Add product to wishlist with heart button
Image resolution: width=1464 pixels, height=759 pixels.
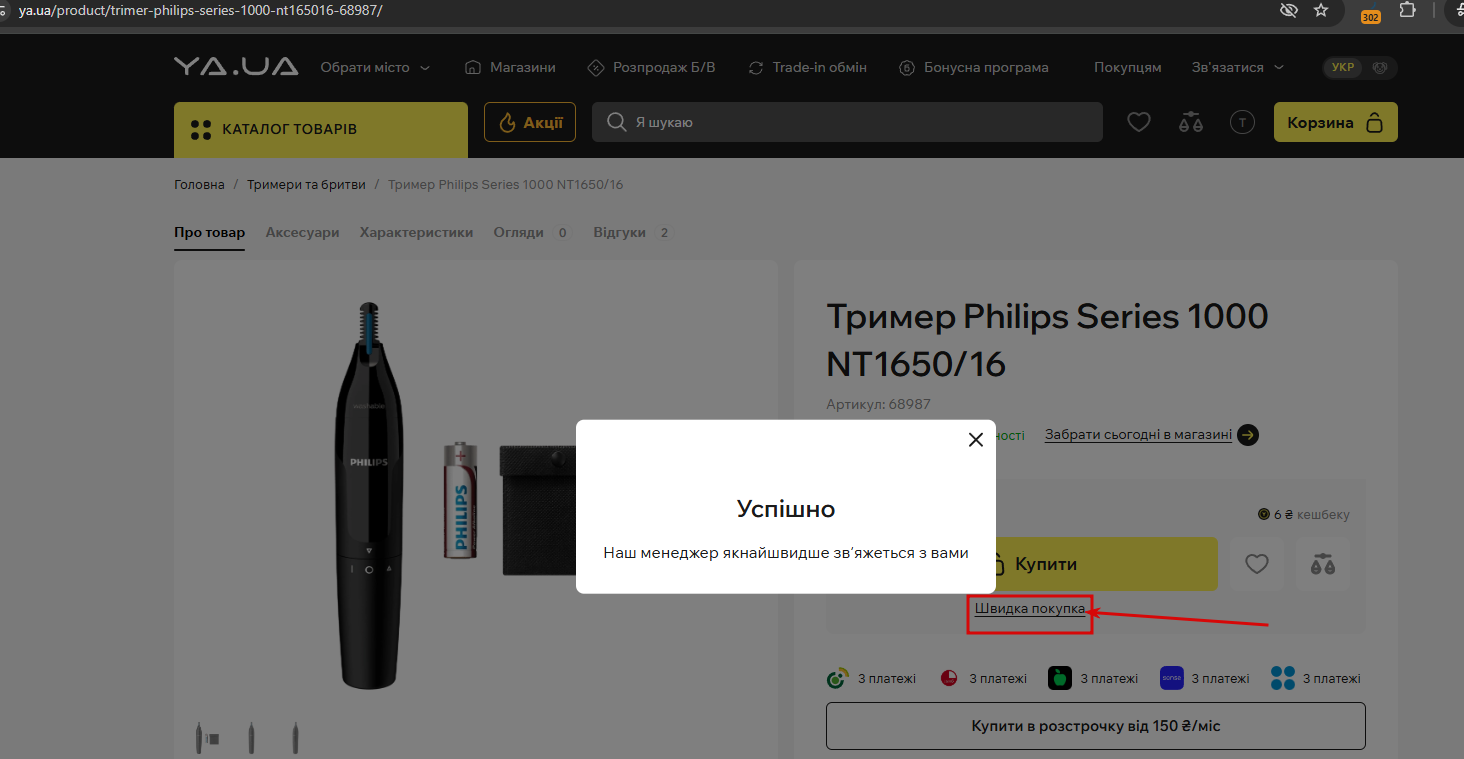[x=1257, y=564]
